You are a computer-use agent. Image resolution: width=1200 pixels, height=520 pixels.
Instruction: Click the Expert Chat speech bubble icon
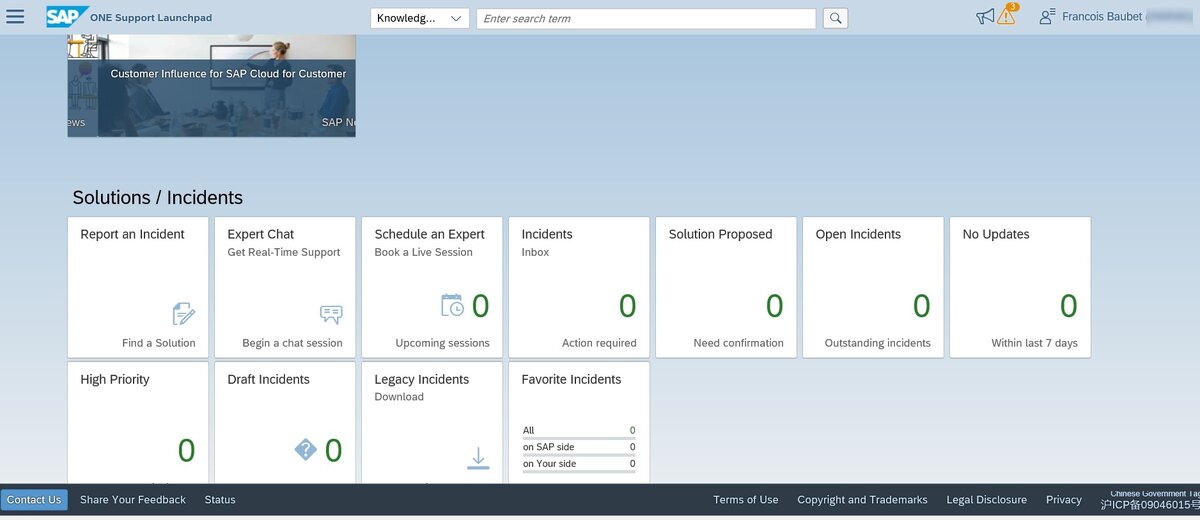pyautogui.click(x=330, y=314)
